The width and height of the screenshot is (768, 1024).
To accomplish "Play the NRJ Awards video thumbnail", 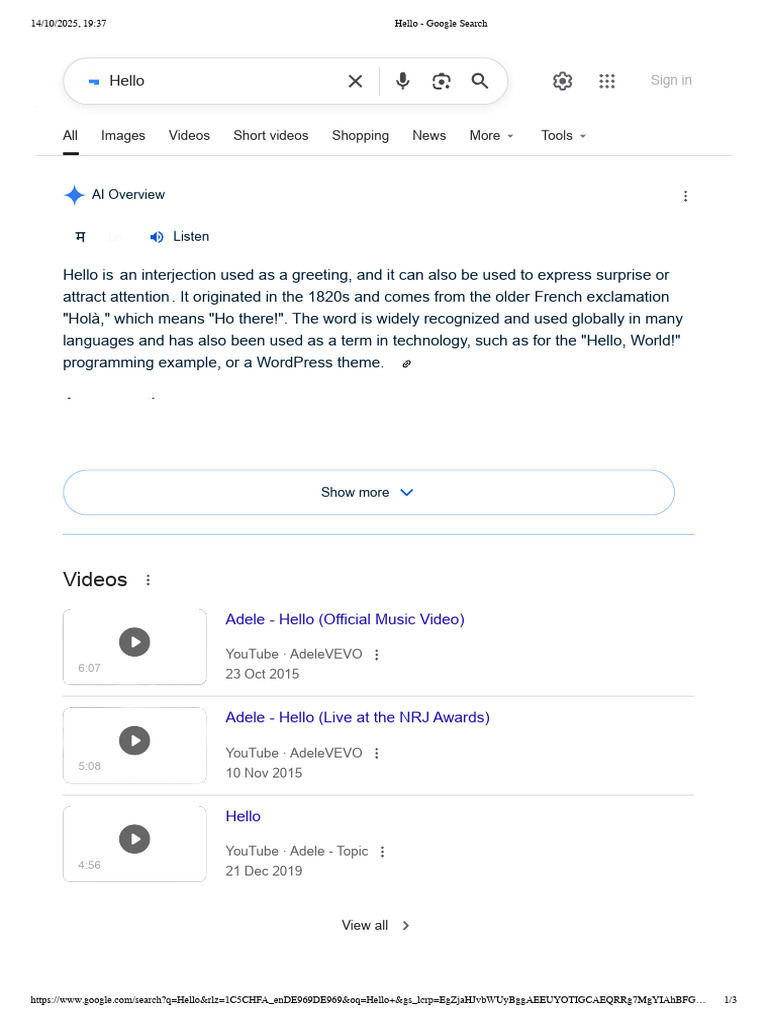I will (135, 745).
